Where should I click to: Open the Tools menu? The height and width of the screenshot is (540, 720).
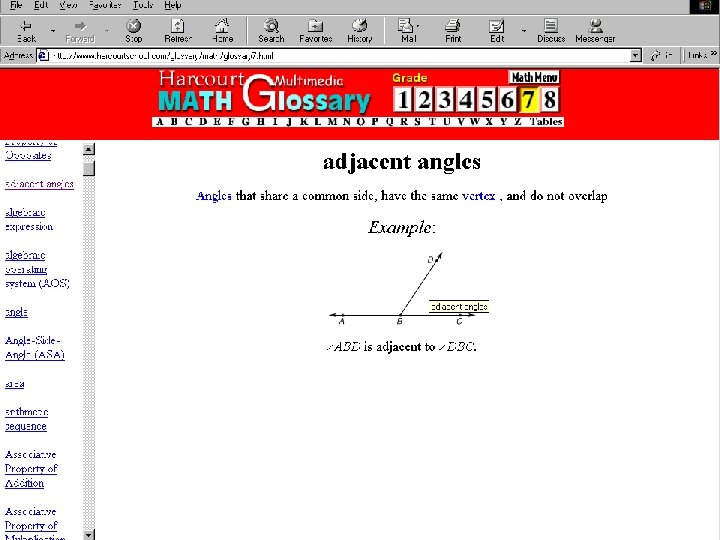pos(143,5)
